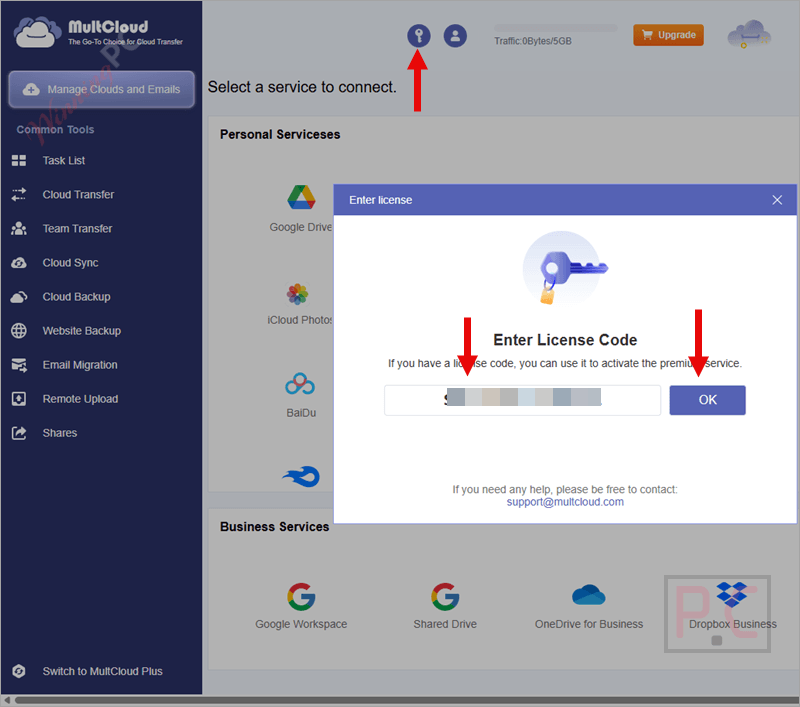
Task: Open the user account profile icon
Action: (455, 36)
